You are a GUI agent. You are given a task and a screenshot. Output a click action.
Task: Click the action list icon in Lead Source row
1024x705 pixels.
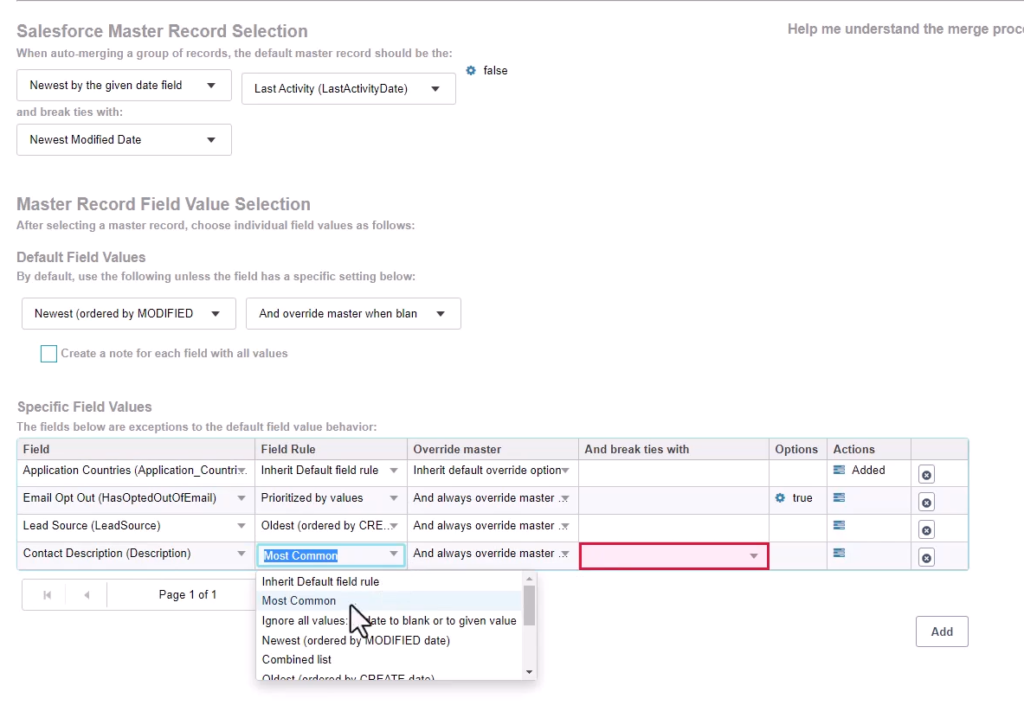click(839, 525)
